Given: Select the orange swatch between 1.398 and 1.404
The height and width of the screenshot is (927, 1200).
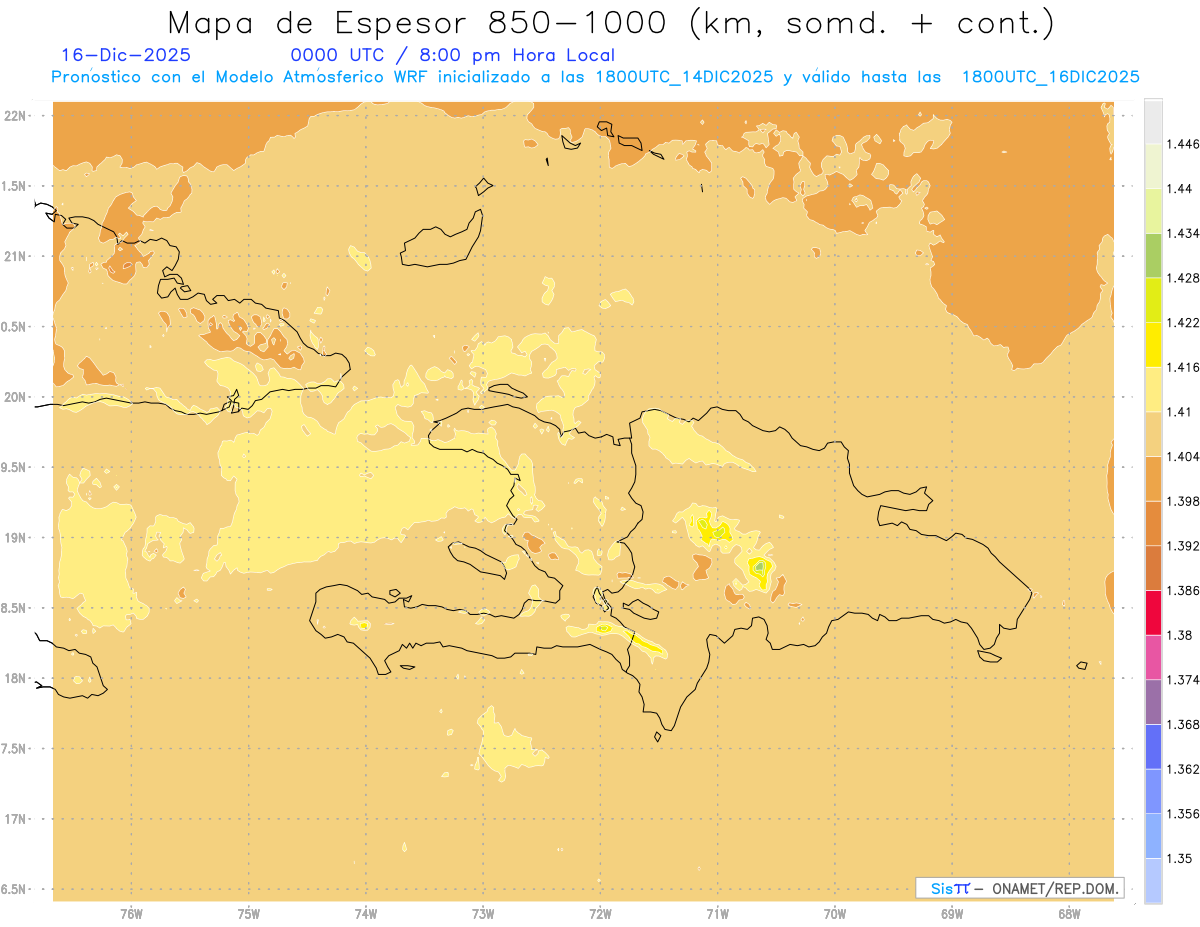Looking at the screenshot, I should point(1153,478).
